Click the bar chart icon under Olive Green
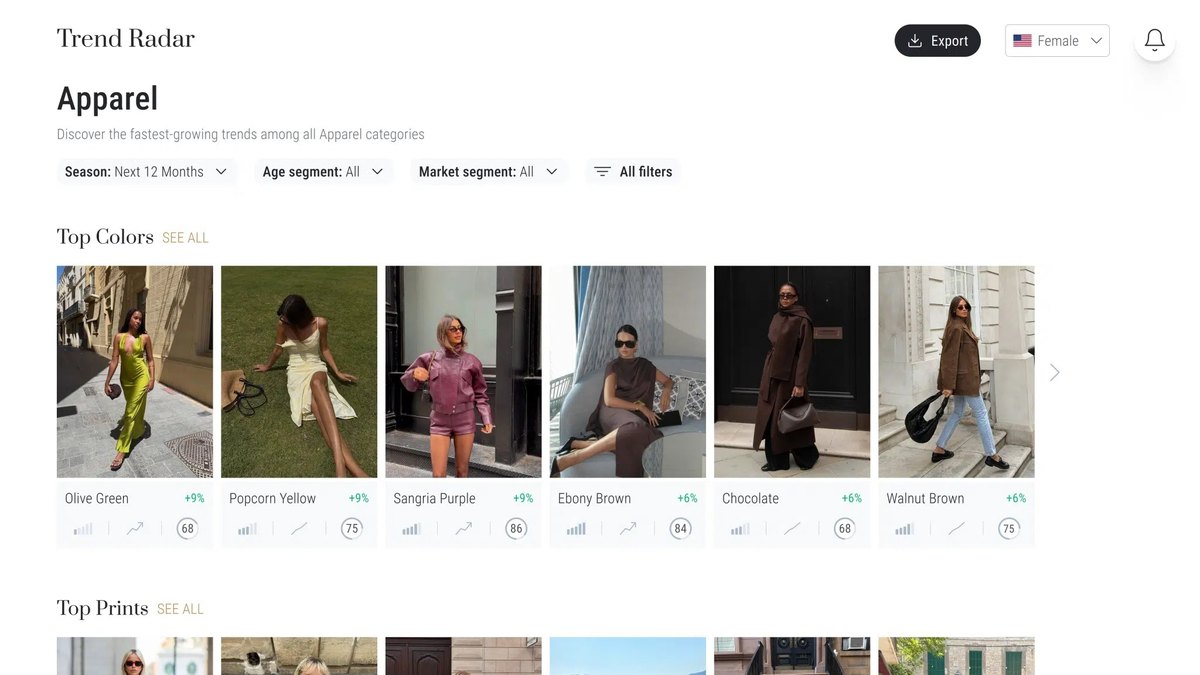This screenshot has height=675, width=1200. tap(83, 529)
